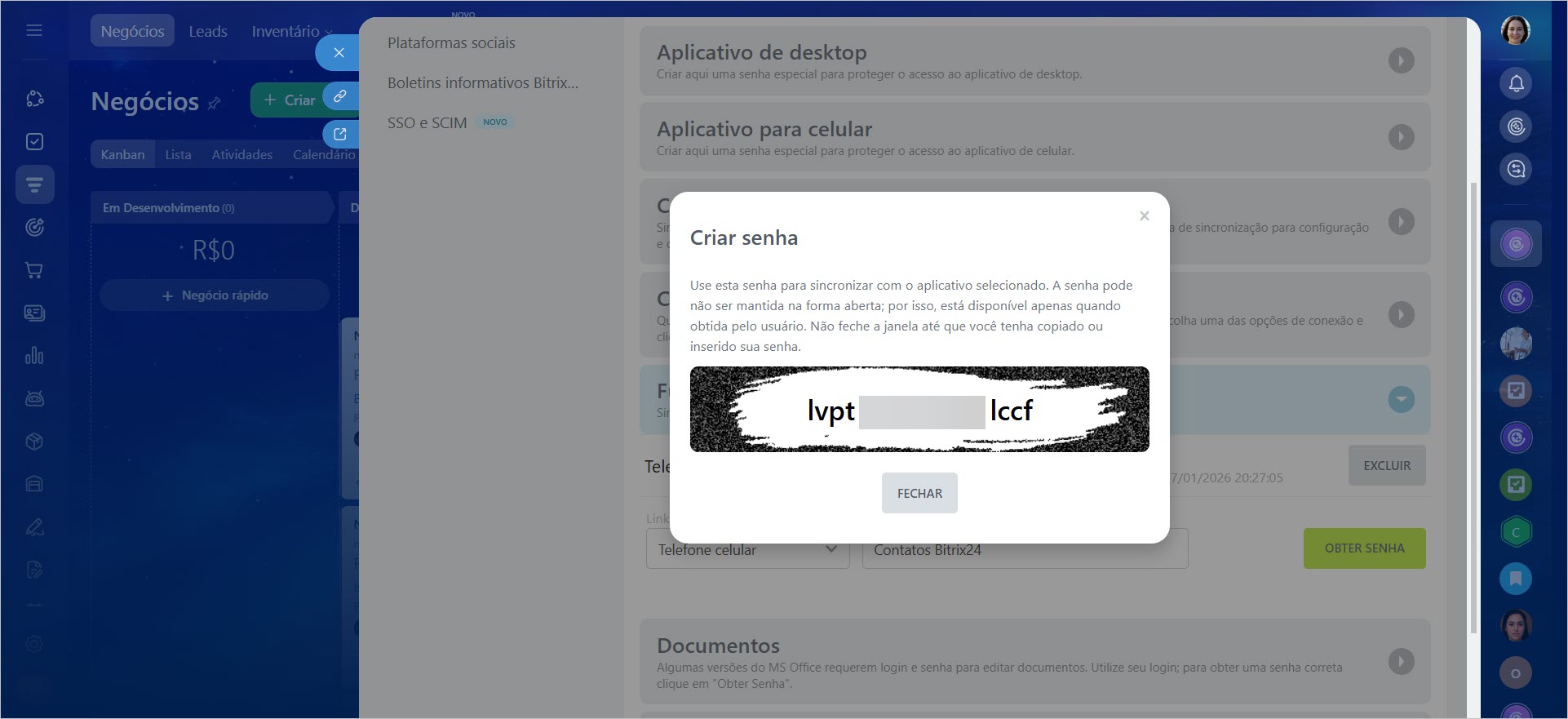Close the Criar senha dialog with X
The width and height of the screenshot is (1568, 719).
pos(1144,216)
